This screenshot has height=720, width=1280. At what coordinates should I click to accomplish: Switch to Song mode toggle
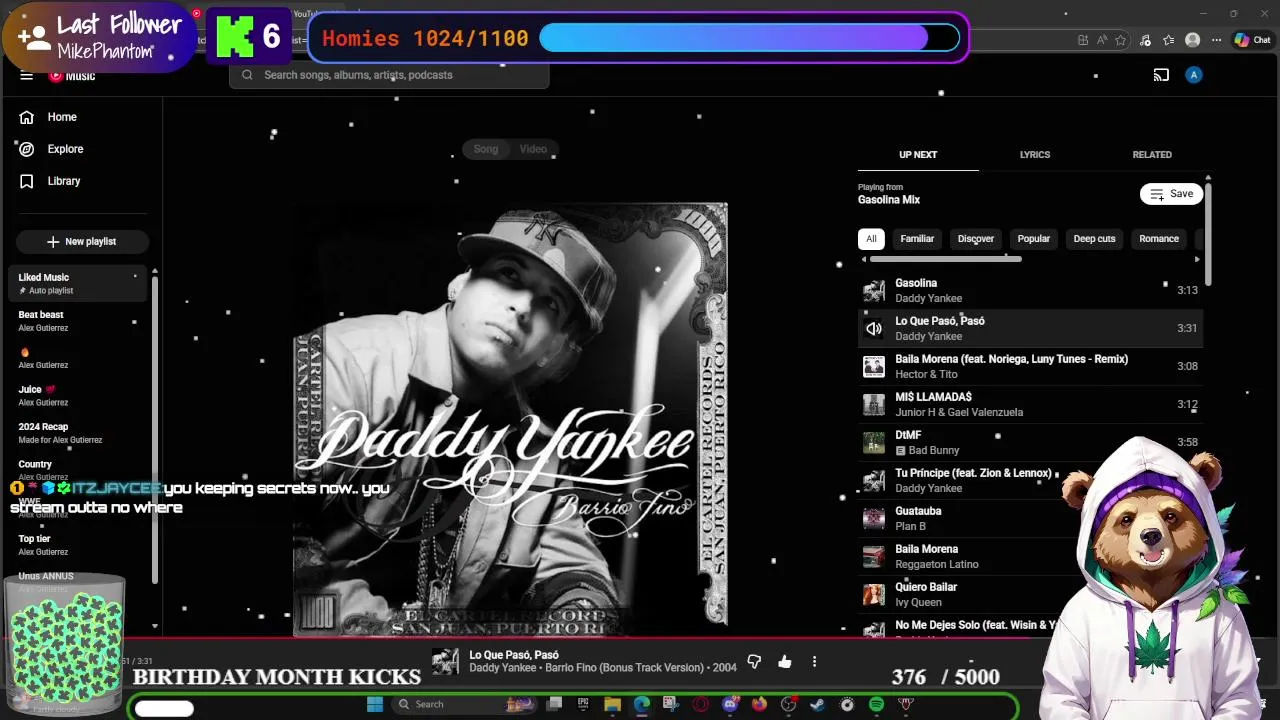coord(486,149)
